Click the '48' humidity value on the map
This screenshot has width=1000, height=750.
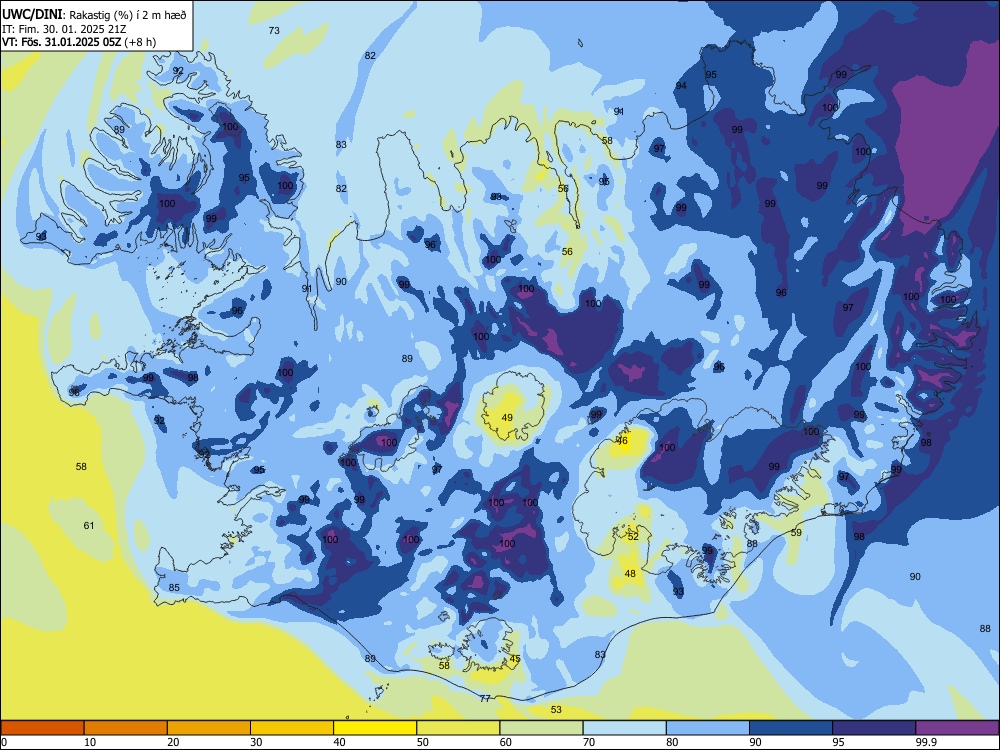click(x=630, y=573)
